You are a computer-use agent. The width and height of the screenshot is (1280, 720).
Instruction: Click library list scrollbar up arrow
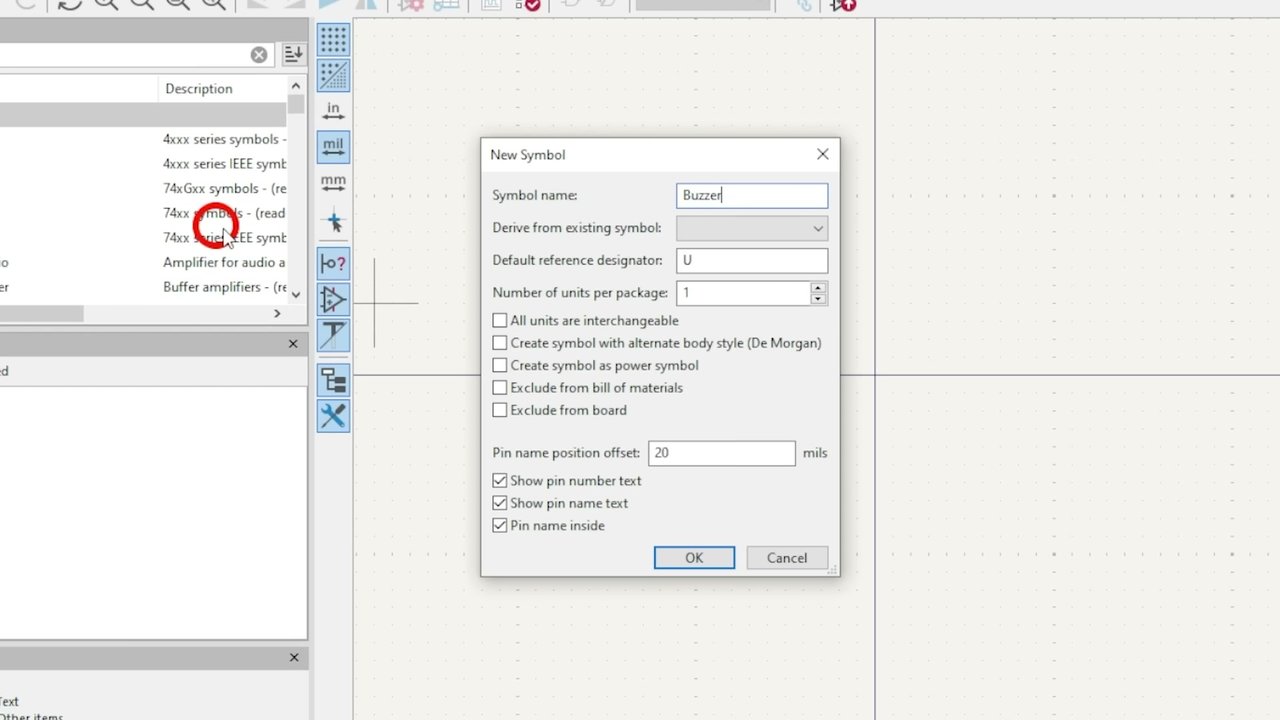[295, 85]
